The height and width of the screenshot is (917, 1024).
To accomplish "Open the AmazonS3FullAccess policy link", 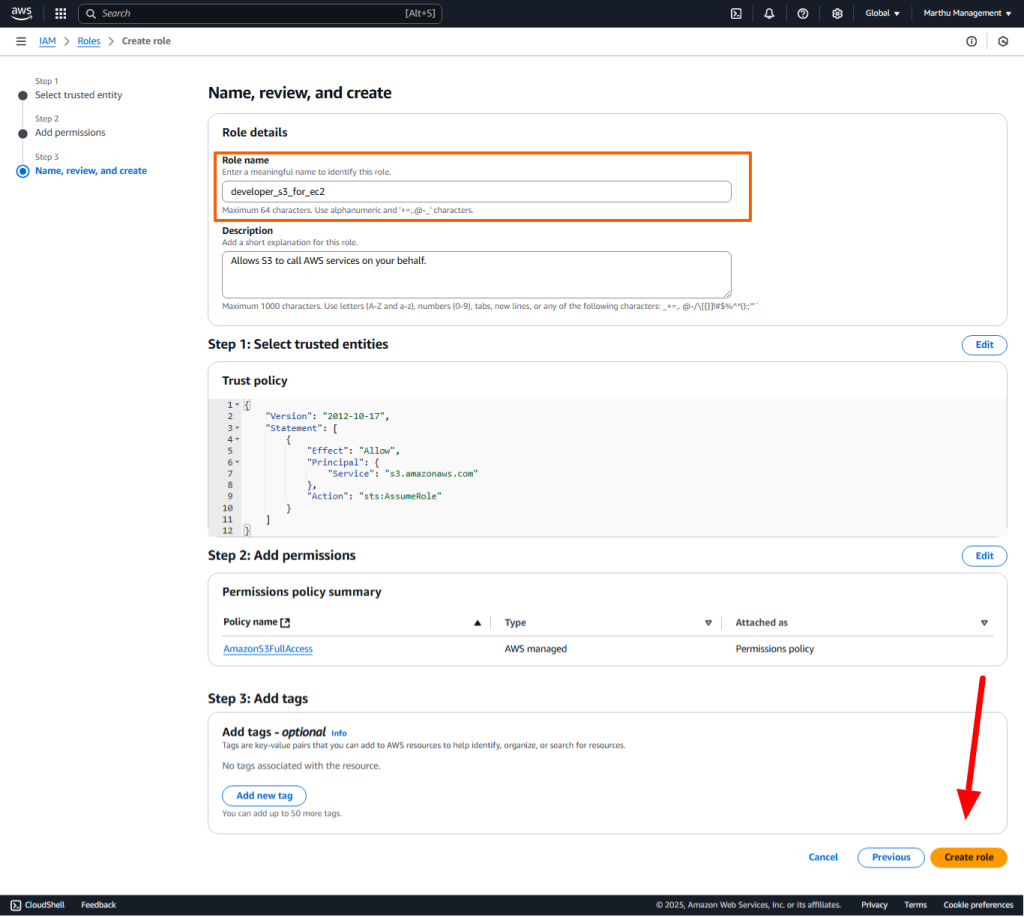I will click(268, 649).
